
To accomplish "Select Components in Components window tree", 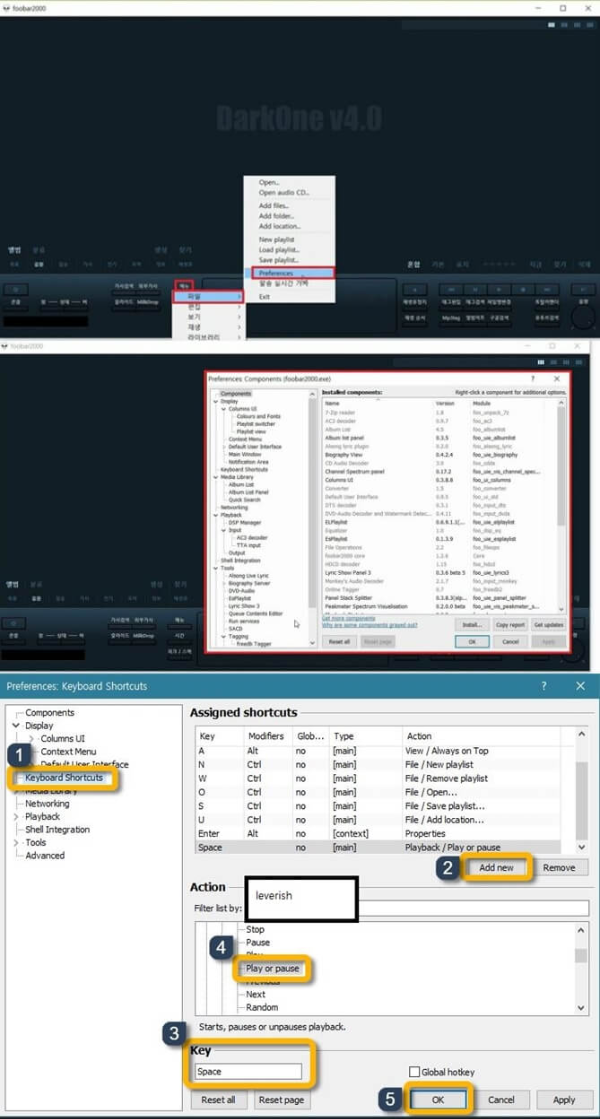I will tap(235, 394).
